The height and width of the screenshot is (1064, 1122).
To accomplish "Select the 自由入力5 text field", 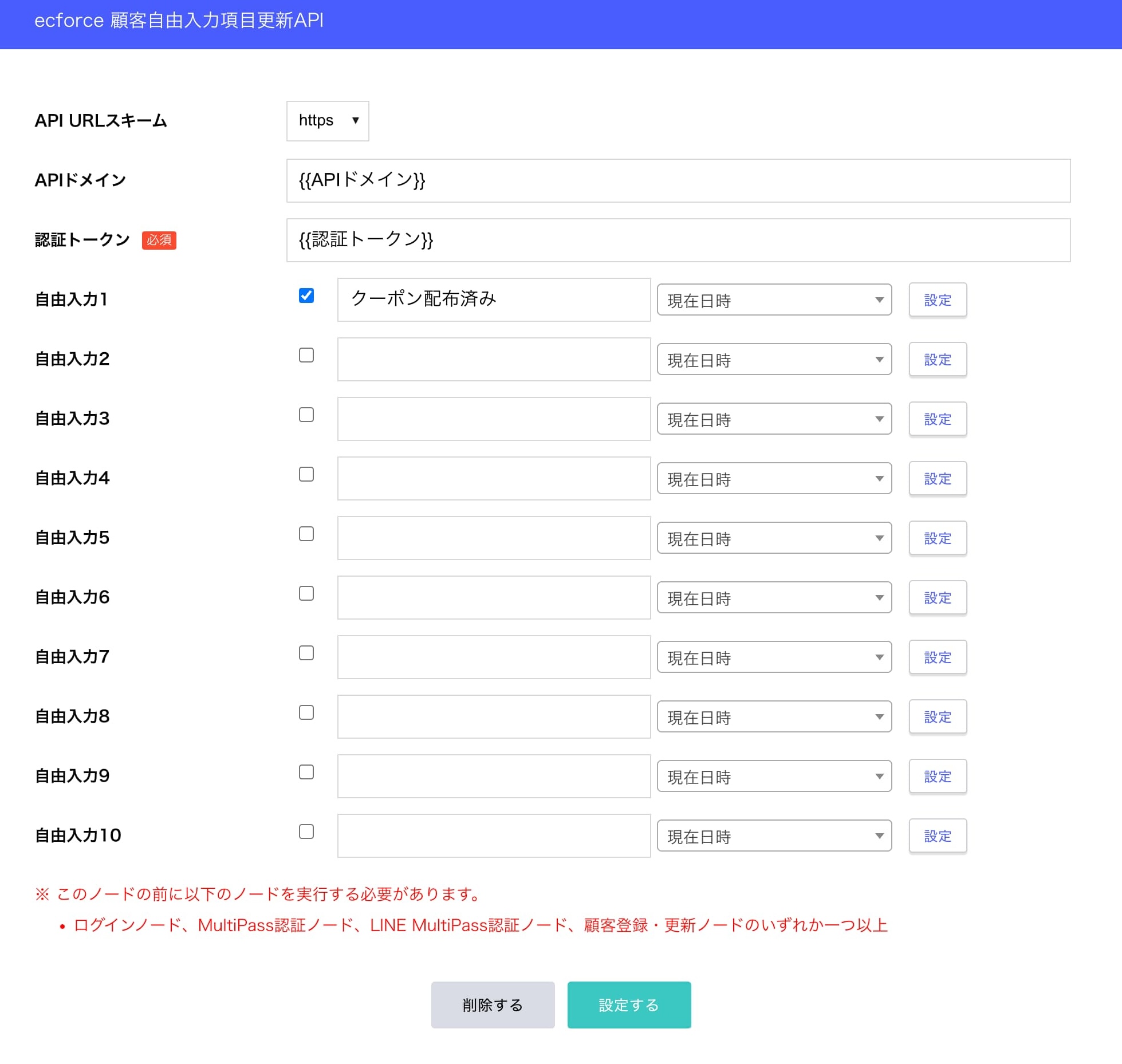I will pyautogui.click(x=494, y=538).
